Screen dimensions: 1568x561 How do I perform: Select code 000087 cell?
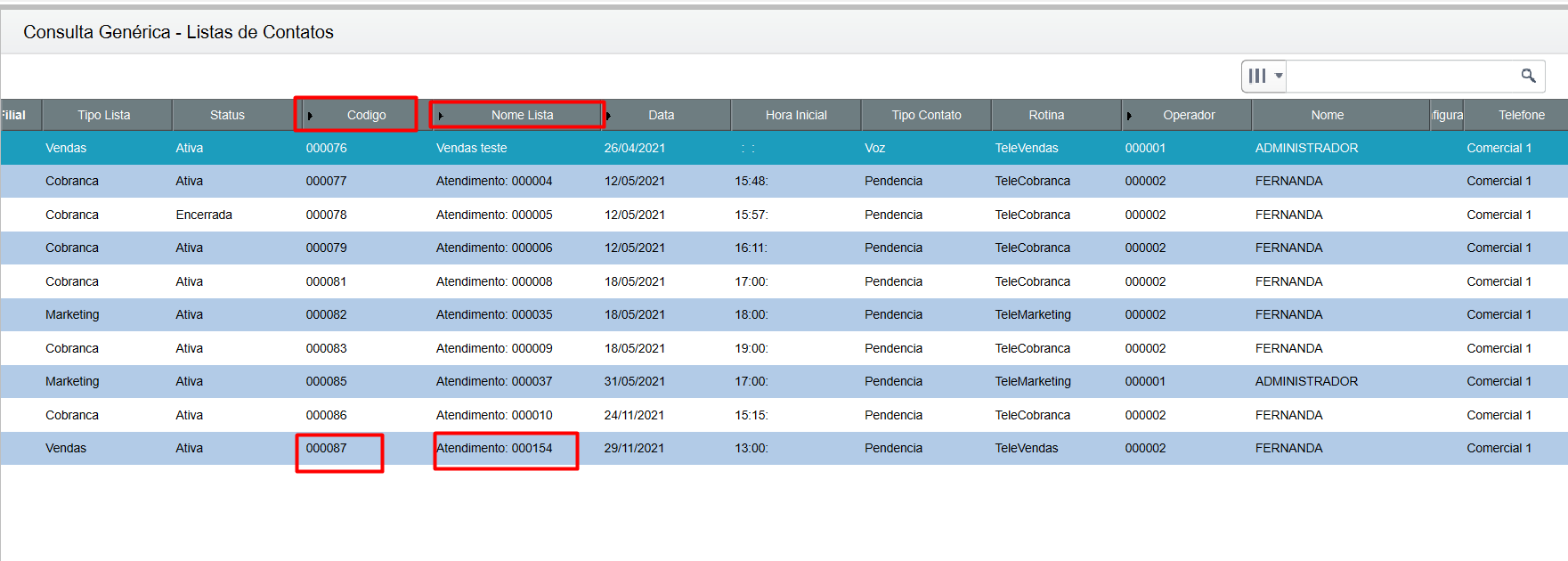tap(326, 448)
